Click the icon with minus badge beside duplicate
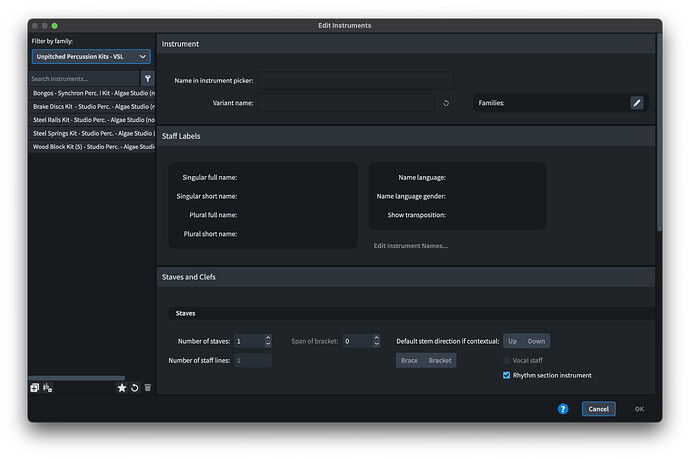 coord(48,388)
